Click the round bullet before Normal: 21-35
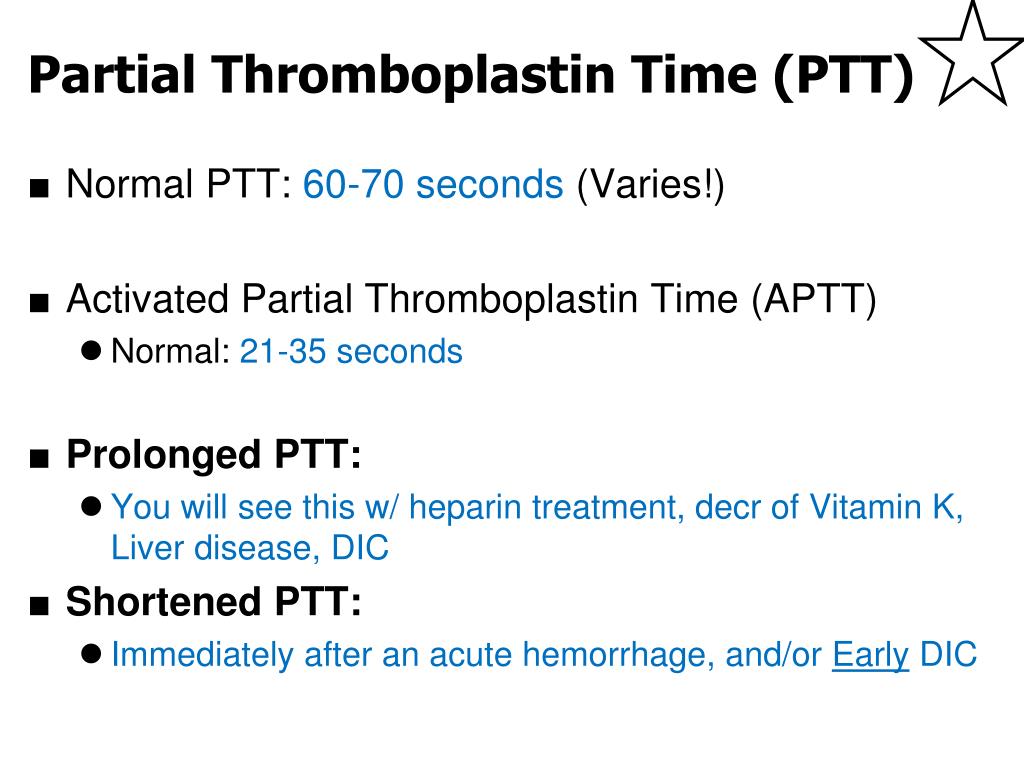Screen dimensions: 1024x768 click(91, 351)
